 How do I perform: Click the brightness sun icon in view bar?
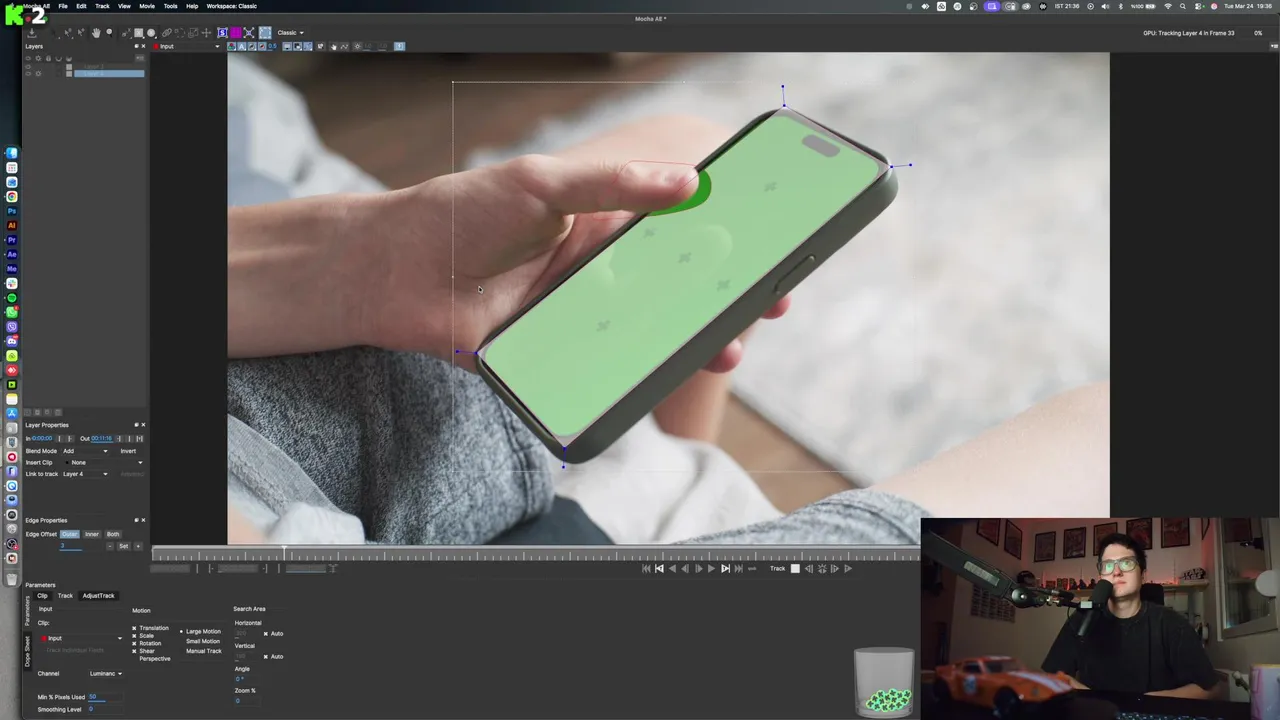pos(357,46)
